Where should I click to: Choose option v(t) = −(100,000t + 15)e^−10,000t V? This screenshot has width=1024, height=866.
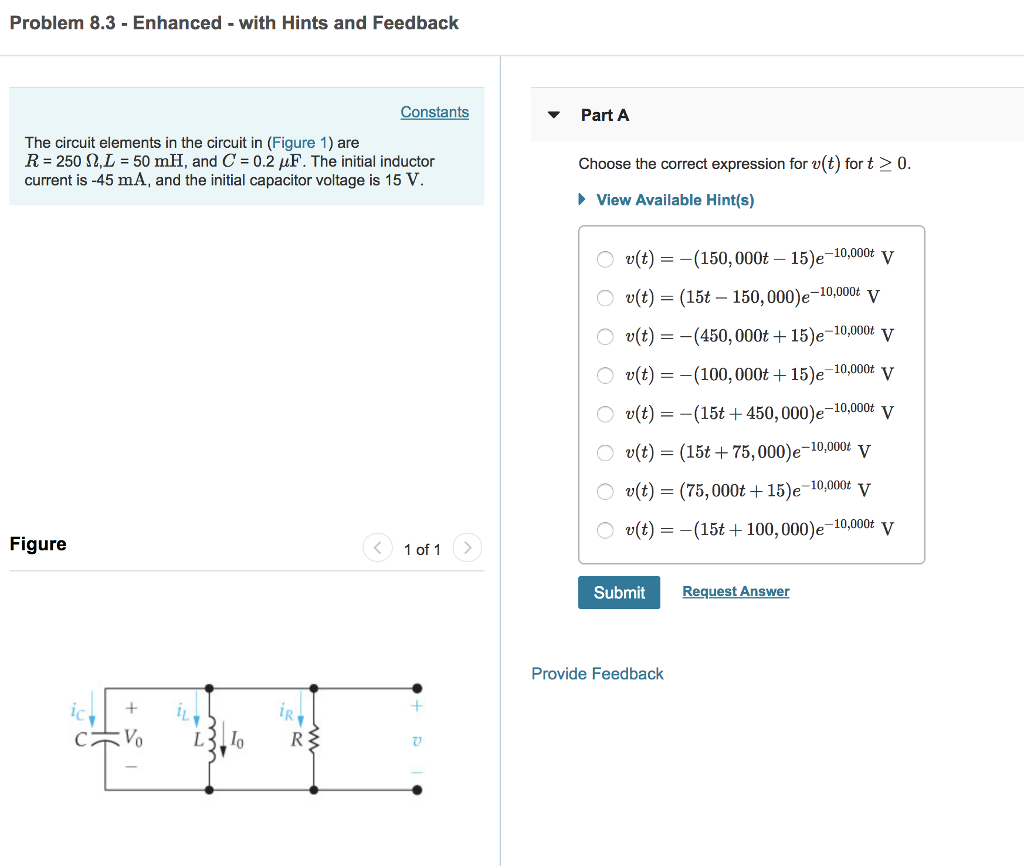pos(605,374)
